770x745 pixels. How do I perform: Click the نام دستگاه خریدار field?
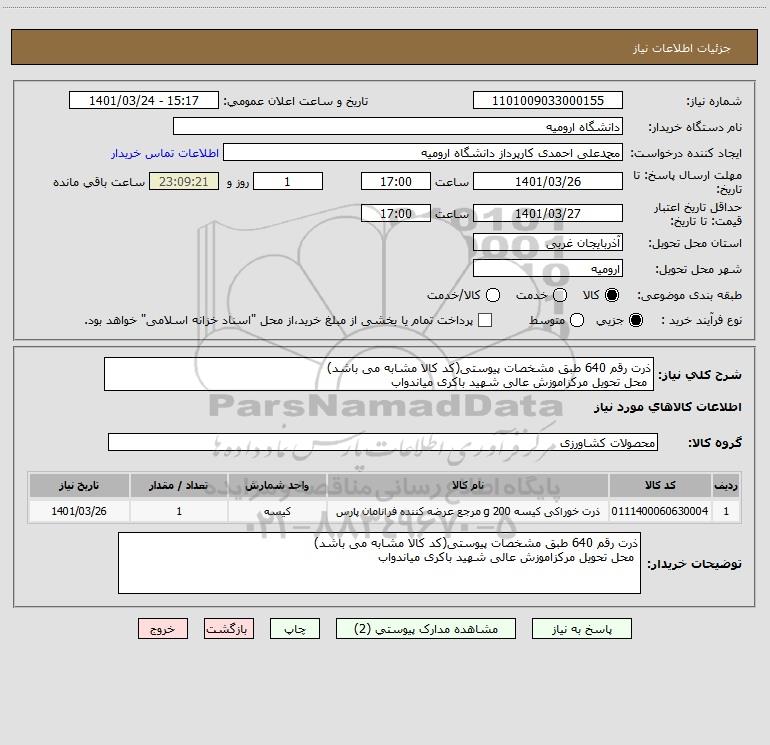coord(398,126)
